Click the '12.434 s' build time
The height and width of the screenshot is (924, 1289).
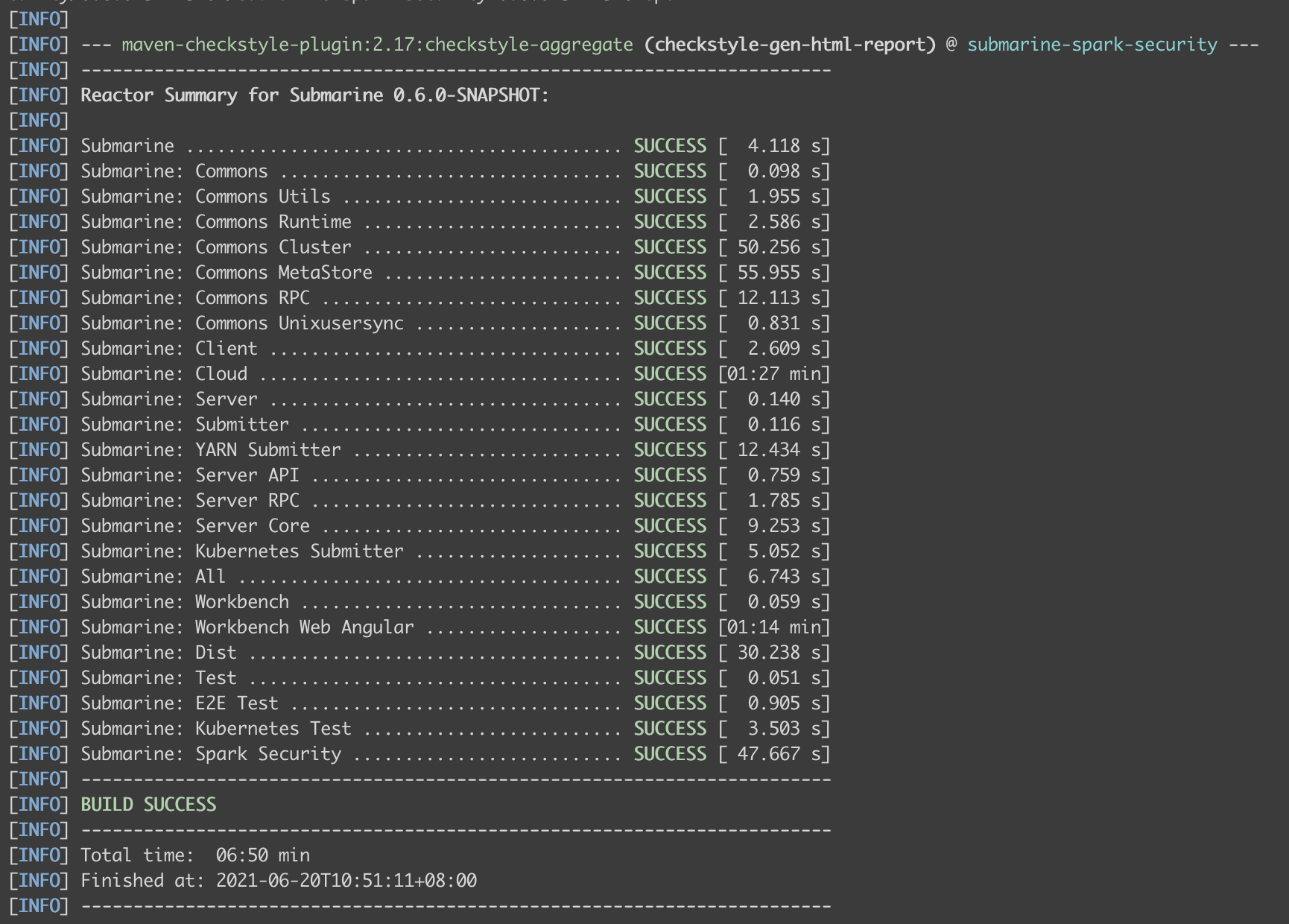pyautogui.click(x=779, y=450)
